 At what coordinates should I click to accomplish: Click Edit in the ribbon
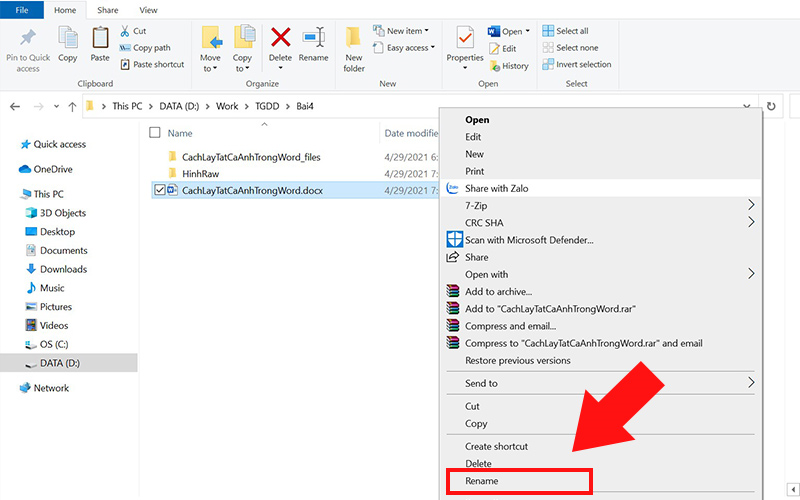click(x=503, y=48)
